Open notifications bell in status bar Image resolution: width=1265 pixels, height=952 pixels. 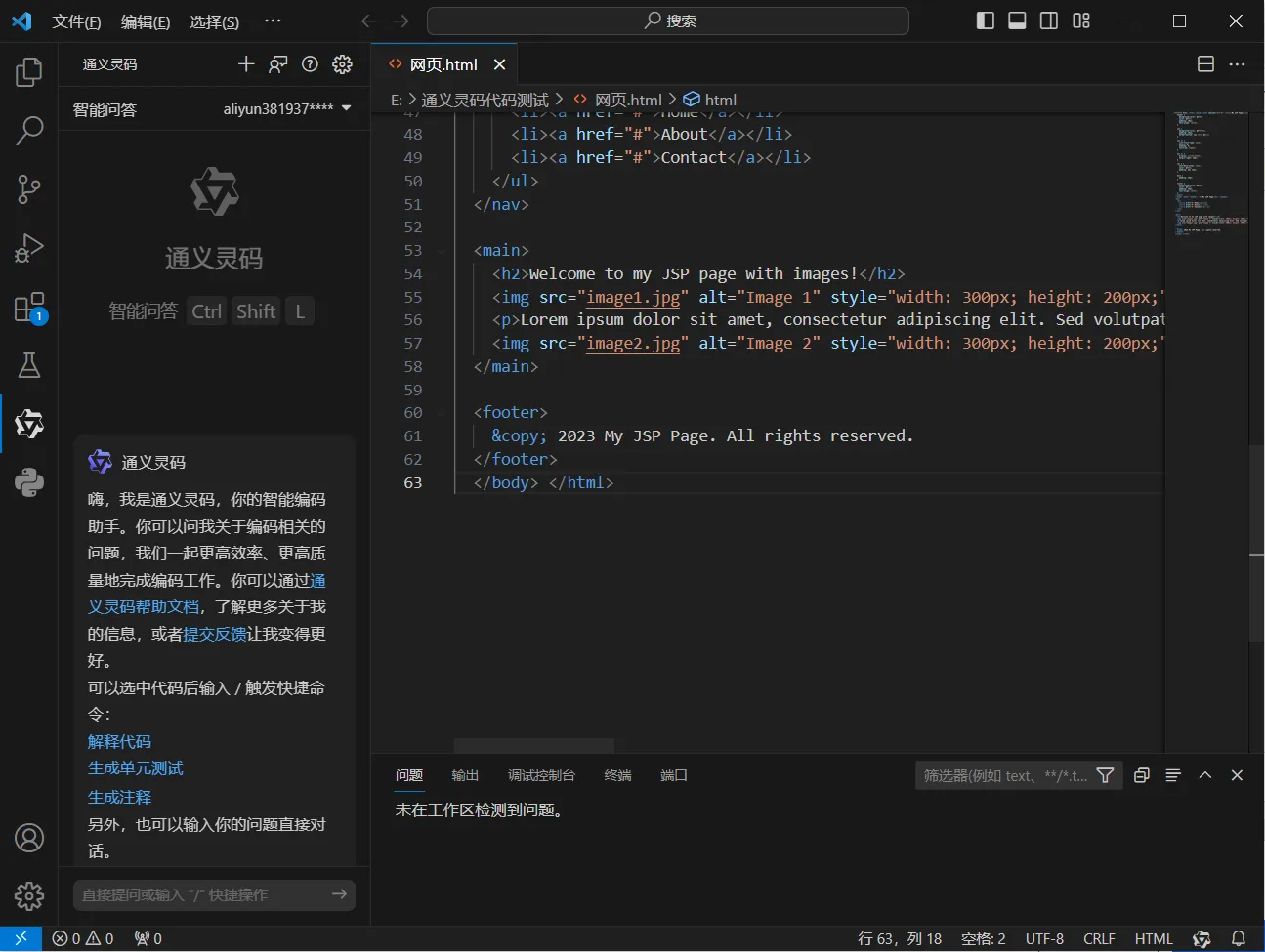coord(1239,938)
